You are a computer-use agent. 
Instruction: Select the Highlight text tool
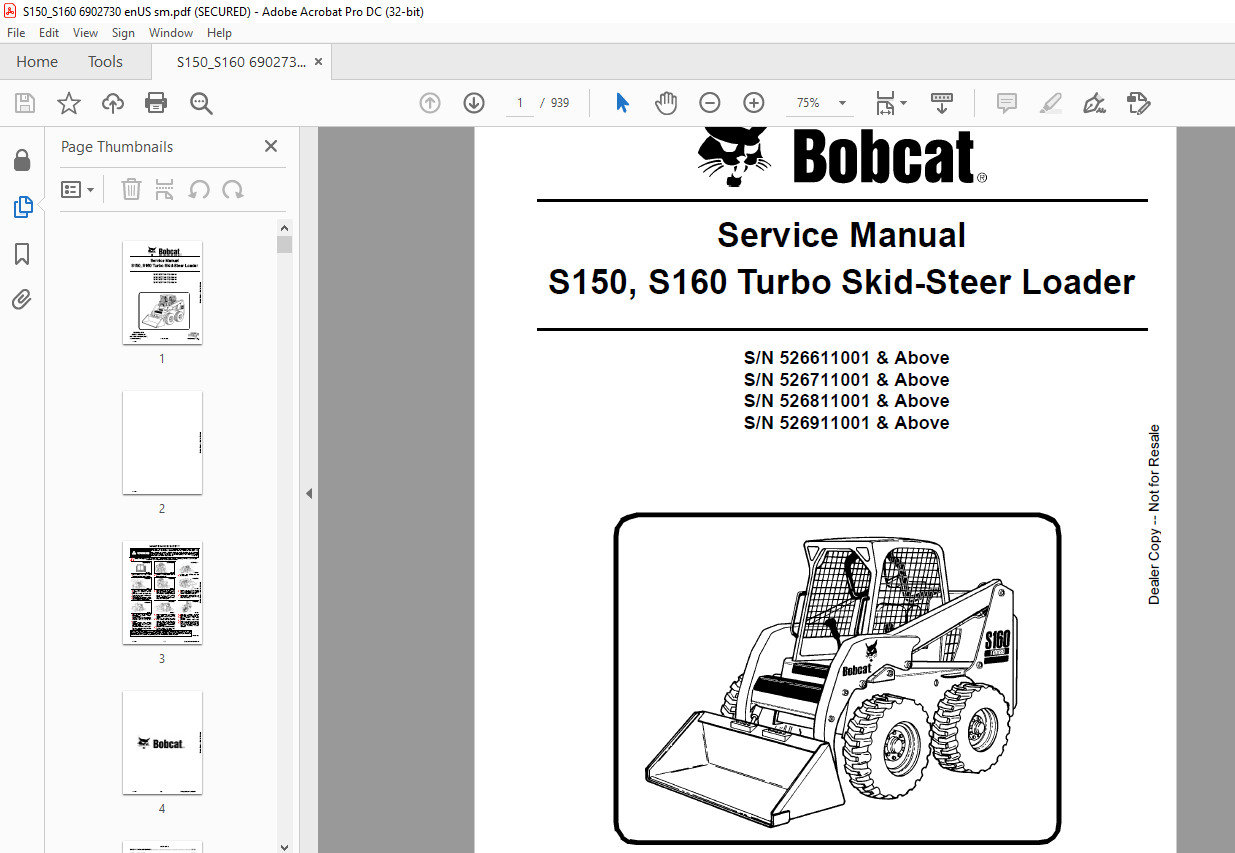coord(1050,103)
